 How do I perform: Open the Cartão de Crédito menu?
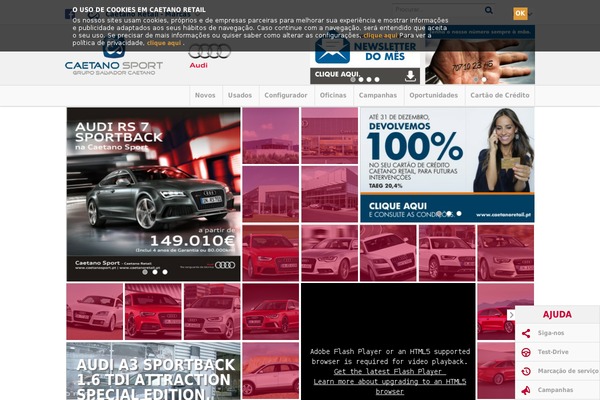(500, 95)
